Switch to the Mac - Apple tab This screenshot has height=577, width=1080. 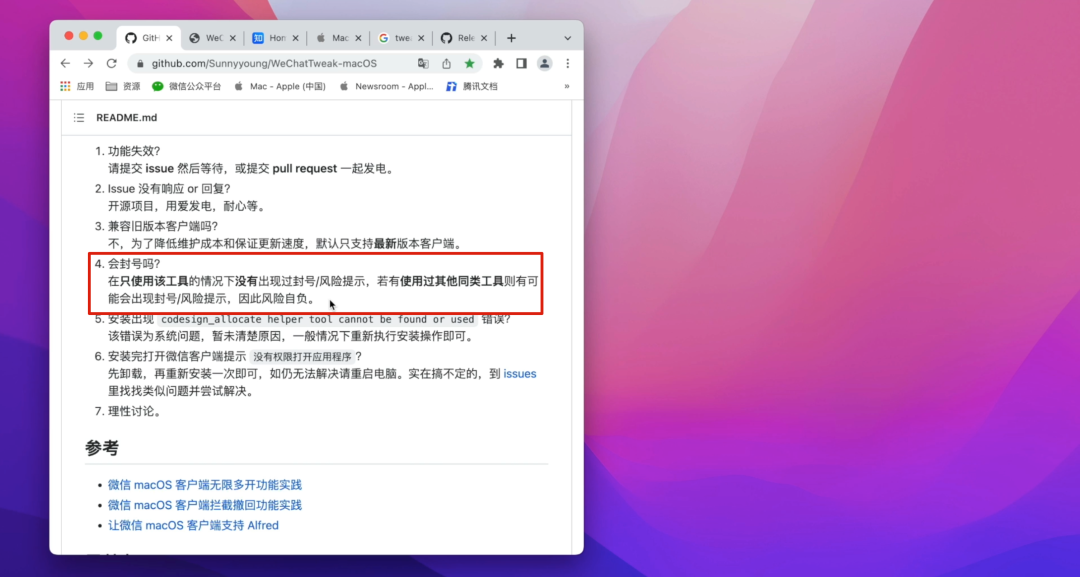337,36
